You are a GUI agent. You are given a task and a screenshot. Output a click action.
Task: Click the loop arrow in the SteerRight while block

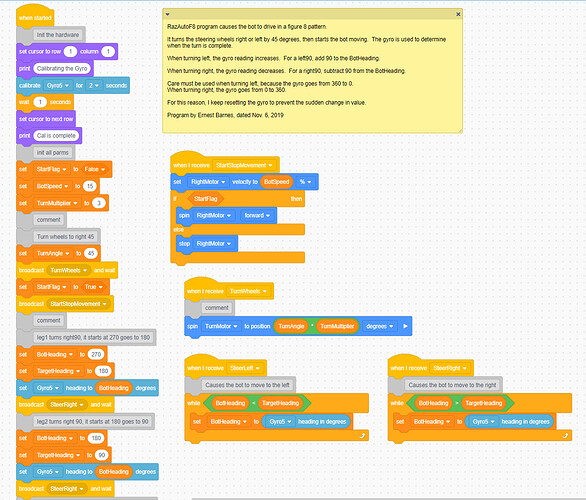[x=565, y=435]
